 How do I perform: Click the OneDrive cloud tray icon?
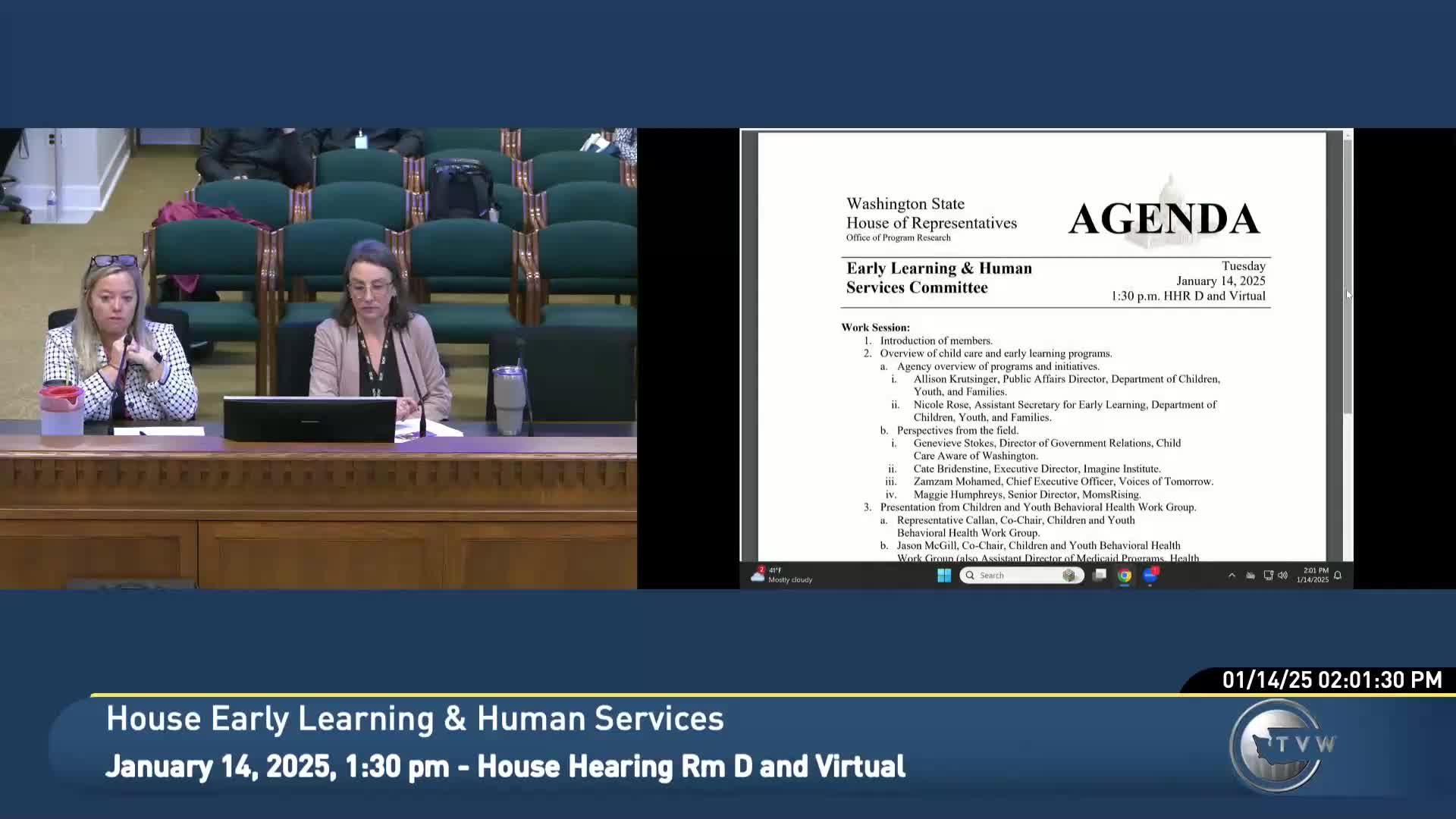[1250, 576]
